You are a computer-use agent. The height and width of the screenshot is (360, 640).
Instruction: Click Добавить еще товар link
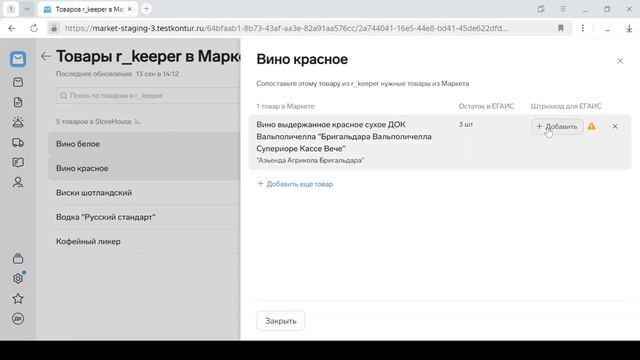click(x=295, y=184)
